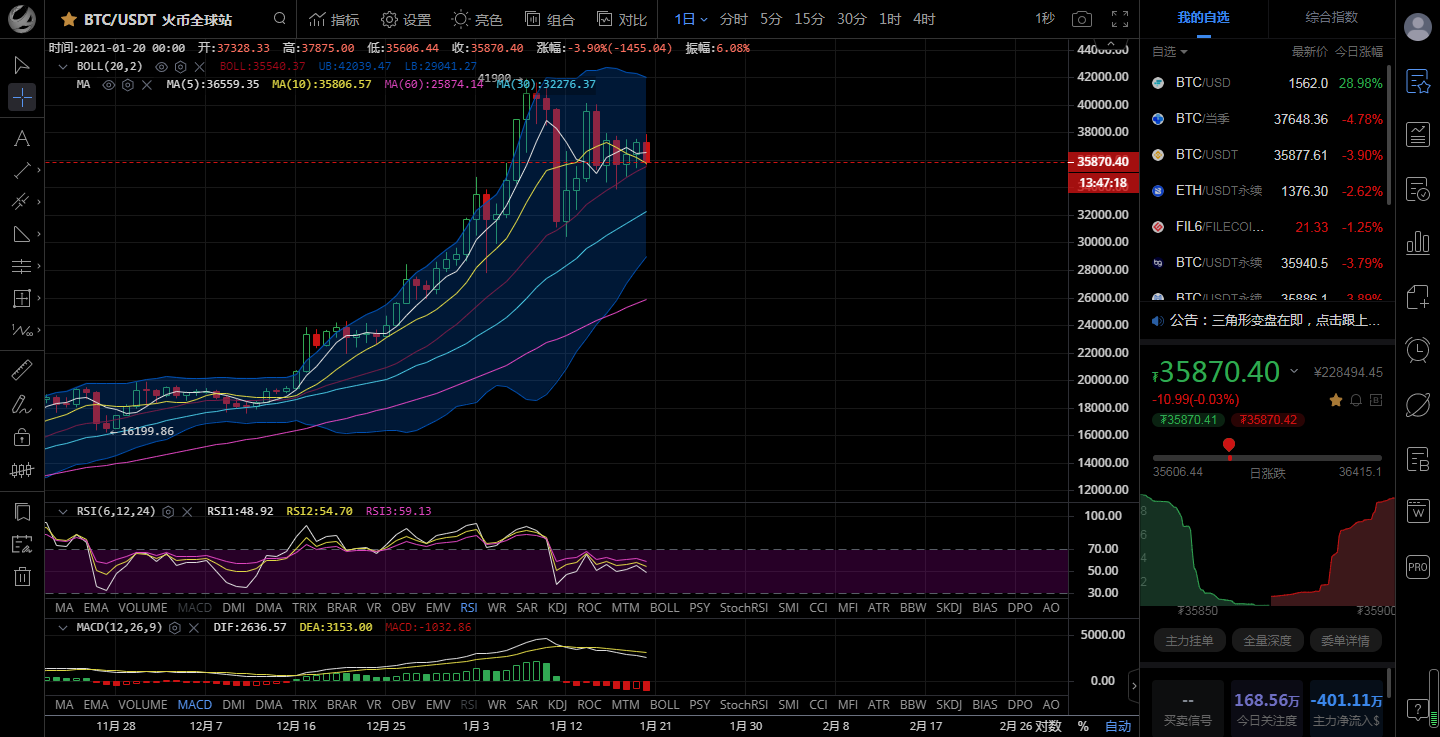Toggle 对数 logarithmic scale
The image size is (1440, 737).
(1048, 726)
